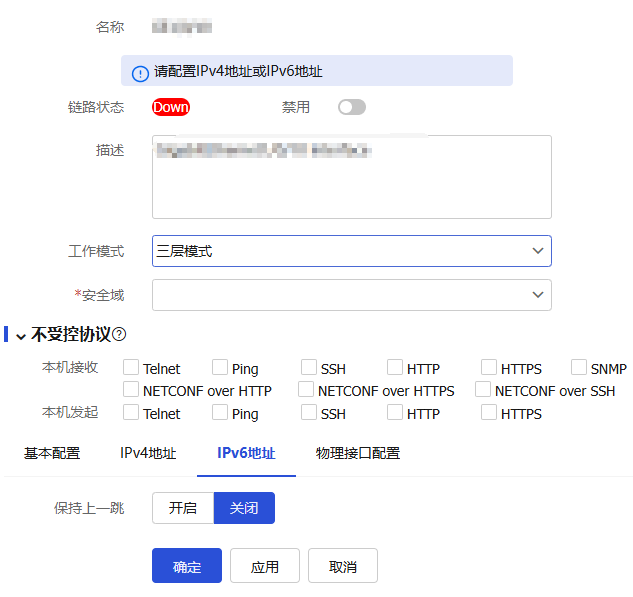Open the 安全域 dropdown
Screen dimensions: 633x597
click(351, 295)
